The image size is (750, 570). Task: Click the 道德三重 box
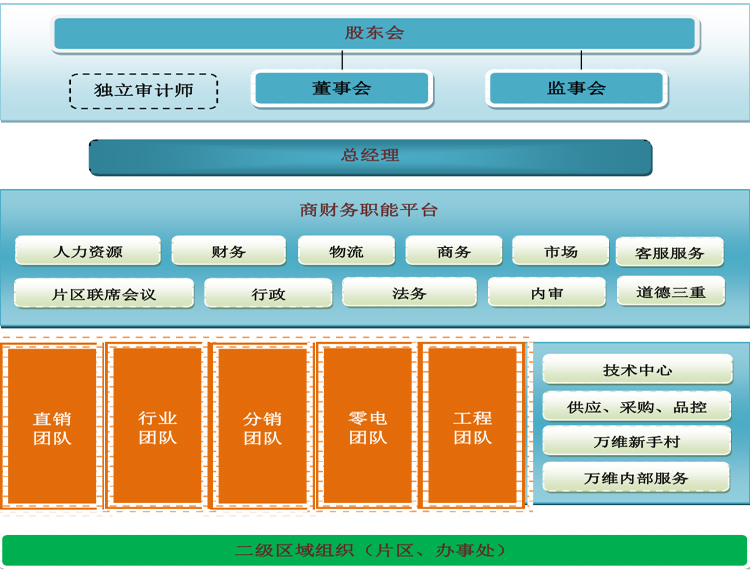669,292
